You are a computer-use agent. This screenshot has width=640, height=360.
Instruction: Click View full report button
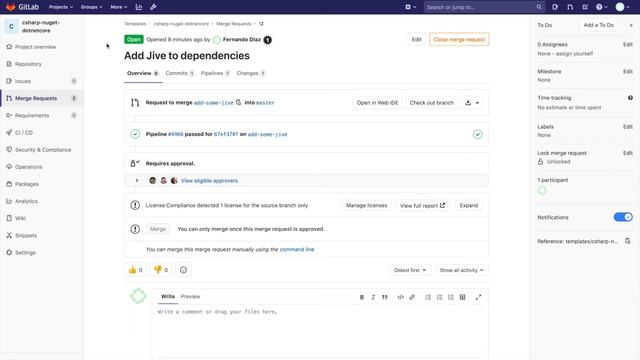422,205
